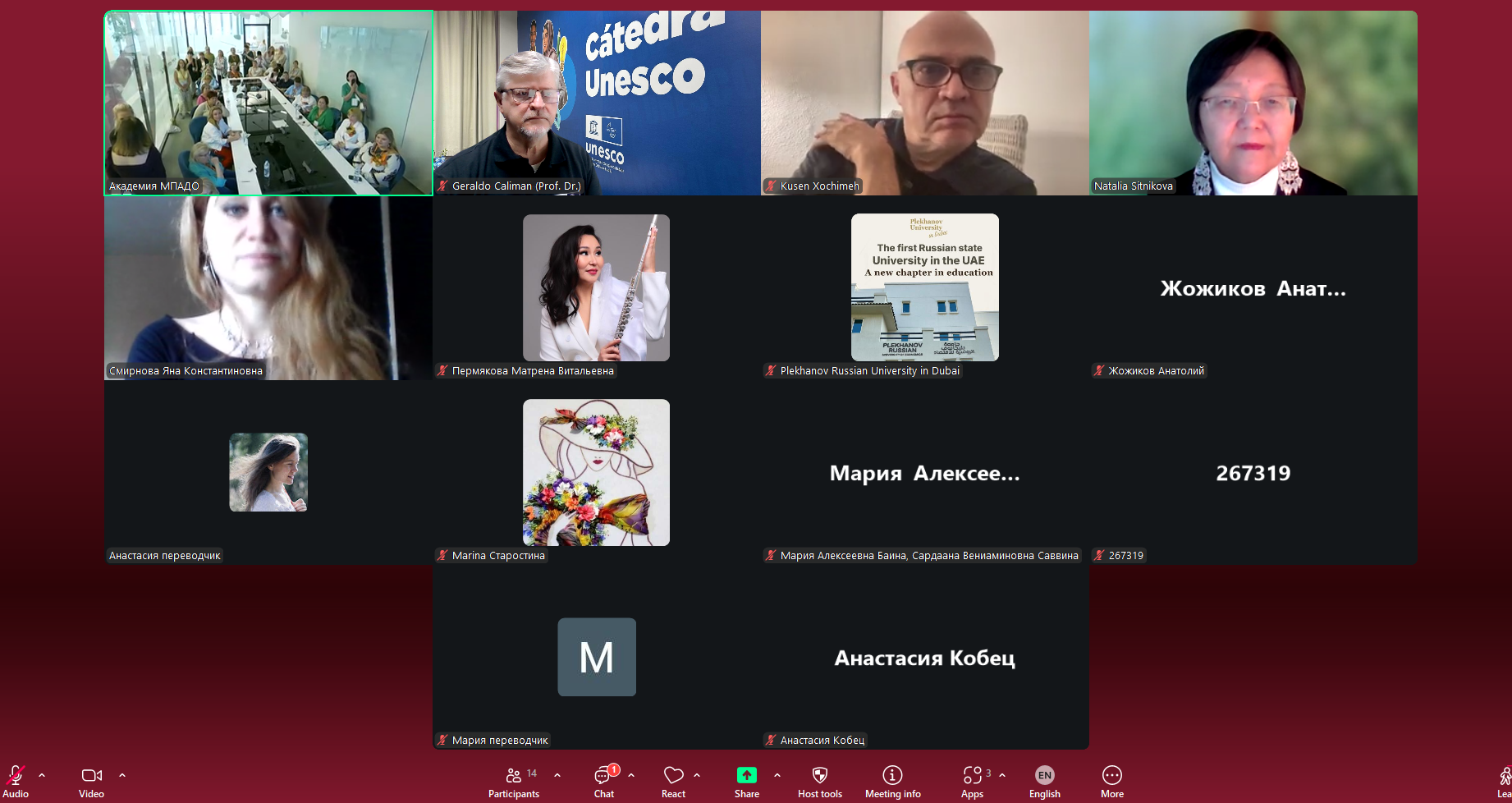The image size is (1512, 803).
Task: Expand the arrow next to Participants
Action: (557, 775)
